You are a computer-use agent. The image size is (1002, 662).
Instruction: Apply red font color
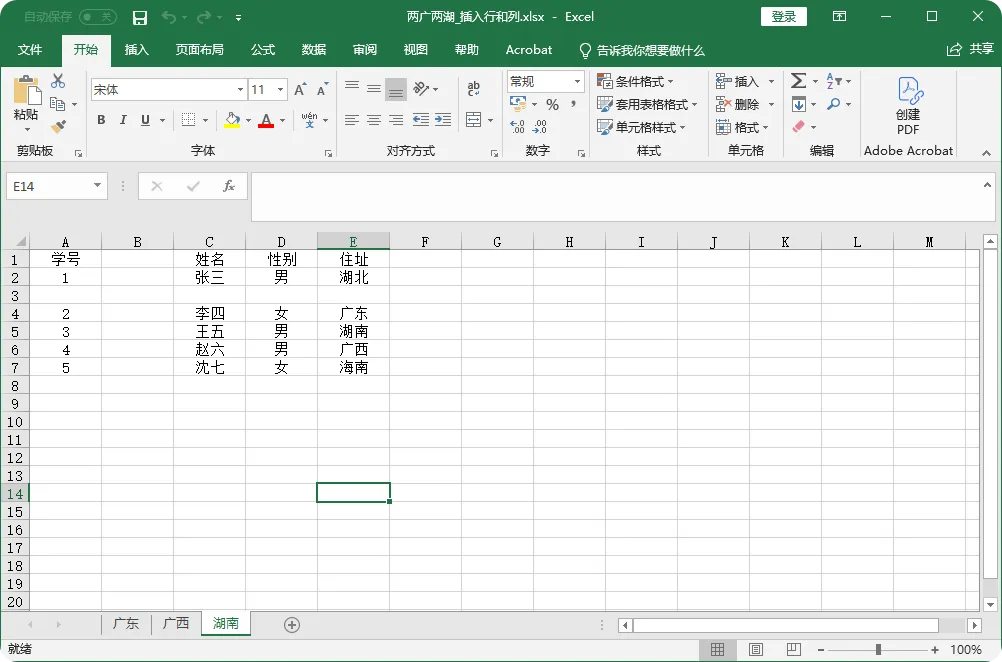click(x=266, y=120)
